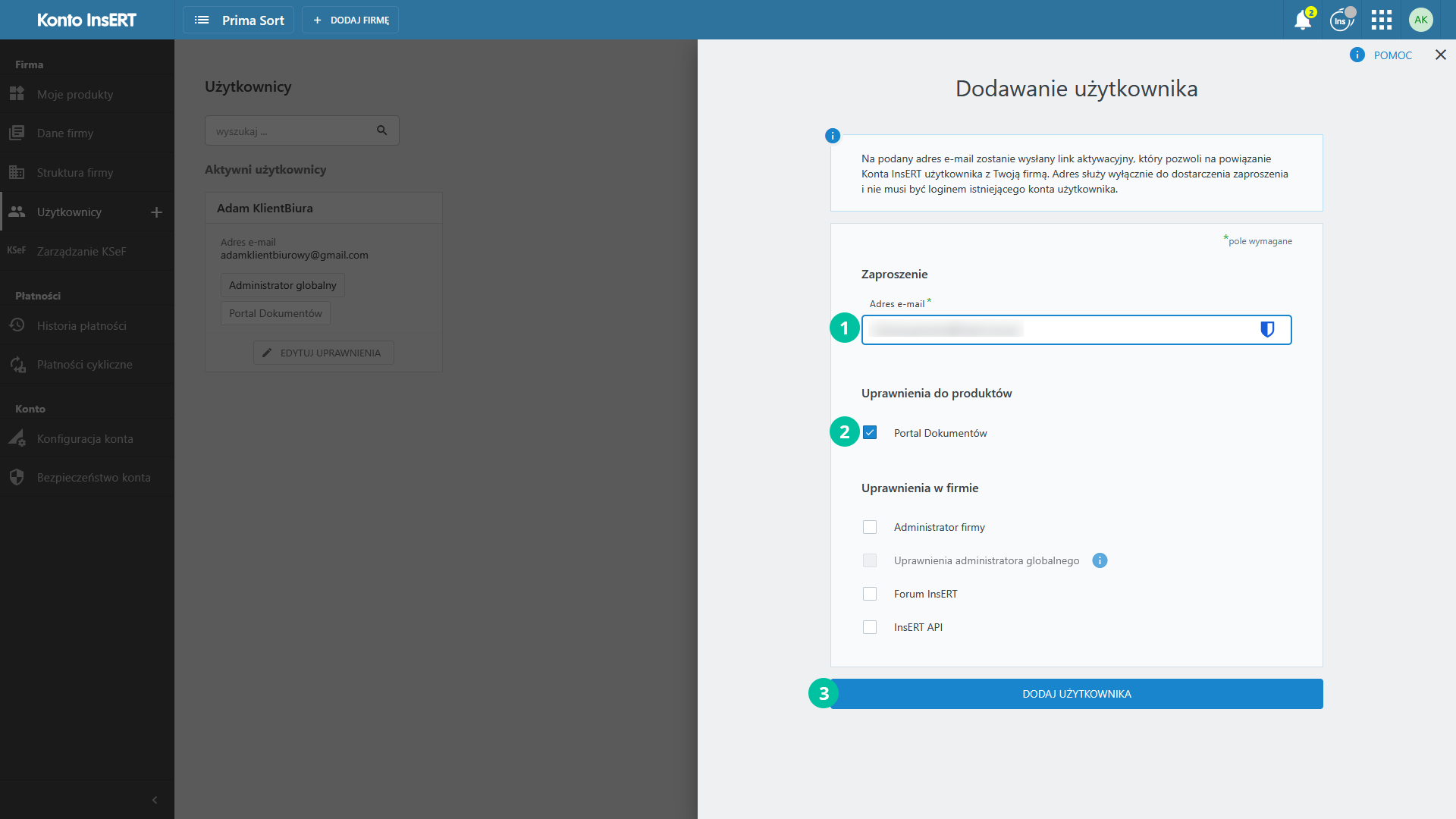
Task: Open Zarządzanie KSeF in the sidebar
Action: [81, 252]
